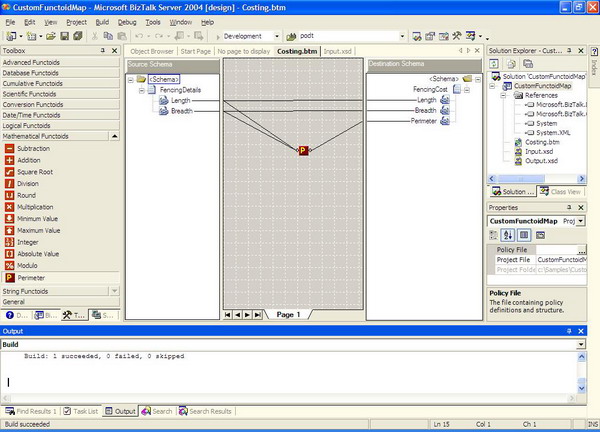
Task: Go to last map page
Action: pos(258,315)
